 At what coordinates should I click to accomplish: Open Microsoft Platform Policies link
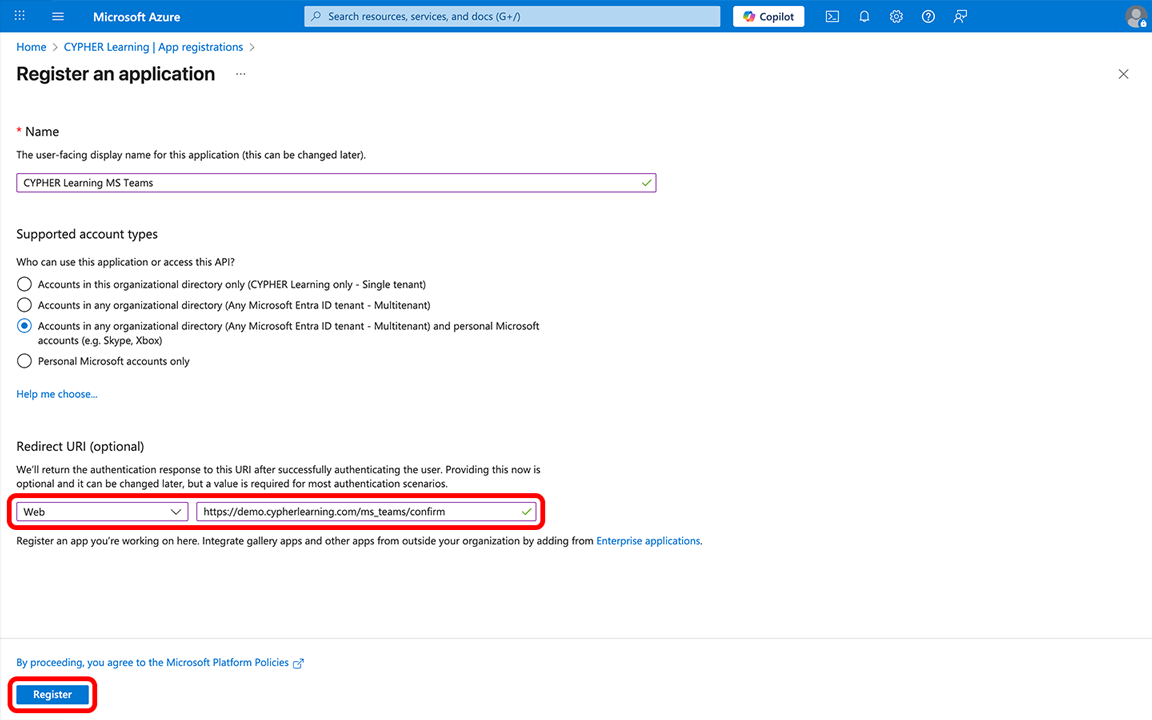pyautogui.click(x=159, y=663)
